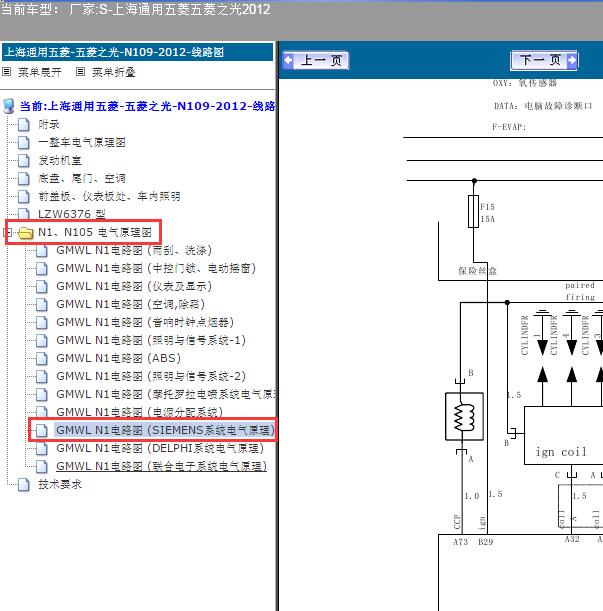Open 前盖板、仪表板处、车内照明 entry

tap(109, 196)
